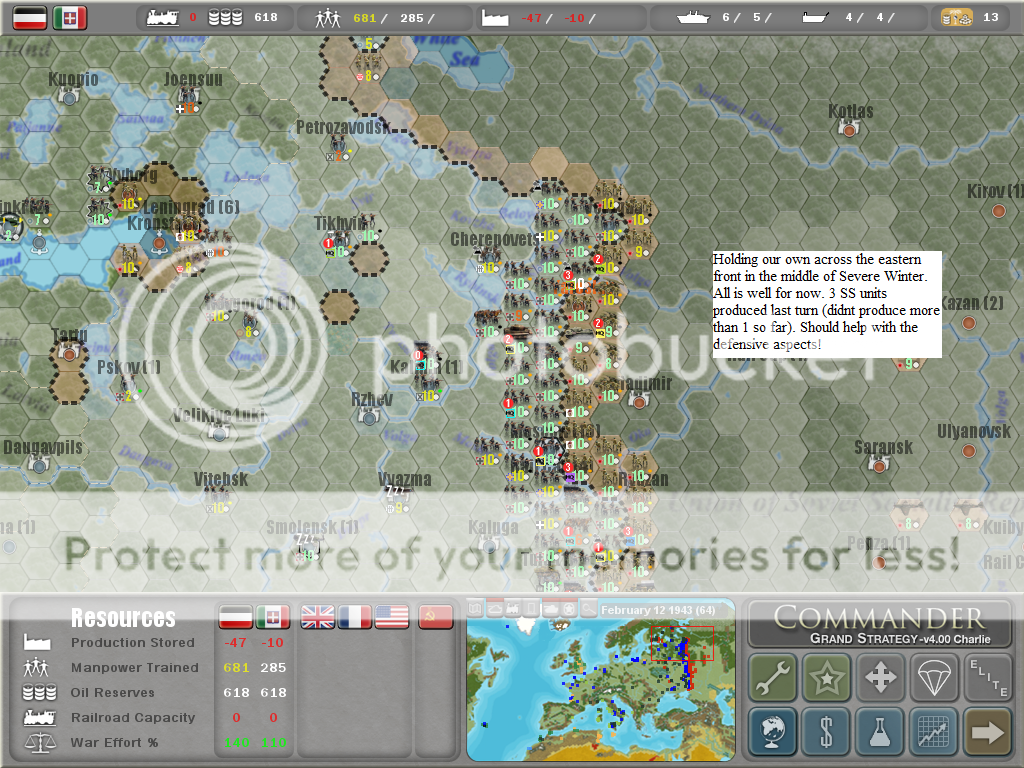Open the dollar sign purchase screen
This screenshot has width=1024, height=768.
click(x=826, y=732)
